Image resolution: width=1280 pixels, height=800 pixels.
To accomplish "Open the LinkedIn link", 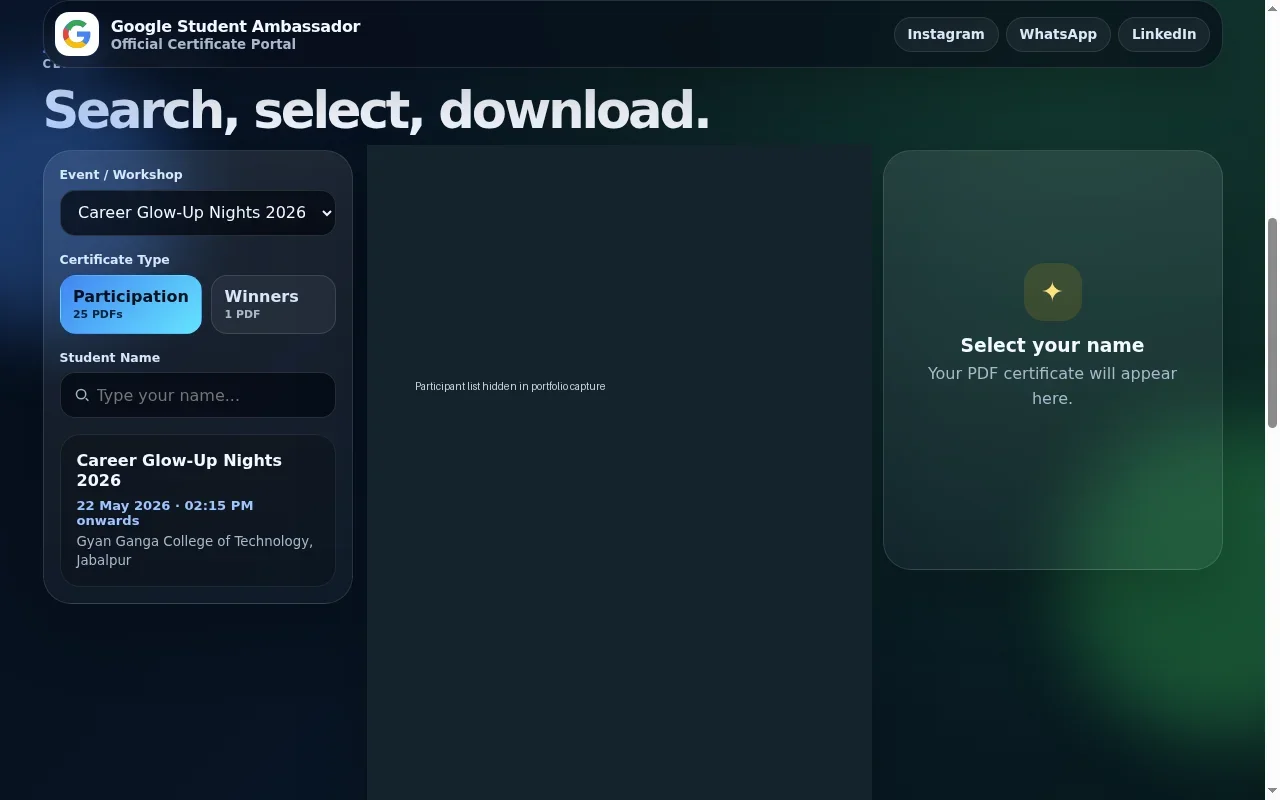I will pyautogui.click(x=1164, y=34).
